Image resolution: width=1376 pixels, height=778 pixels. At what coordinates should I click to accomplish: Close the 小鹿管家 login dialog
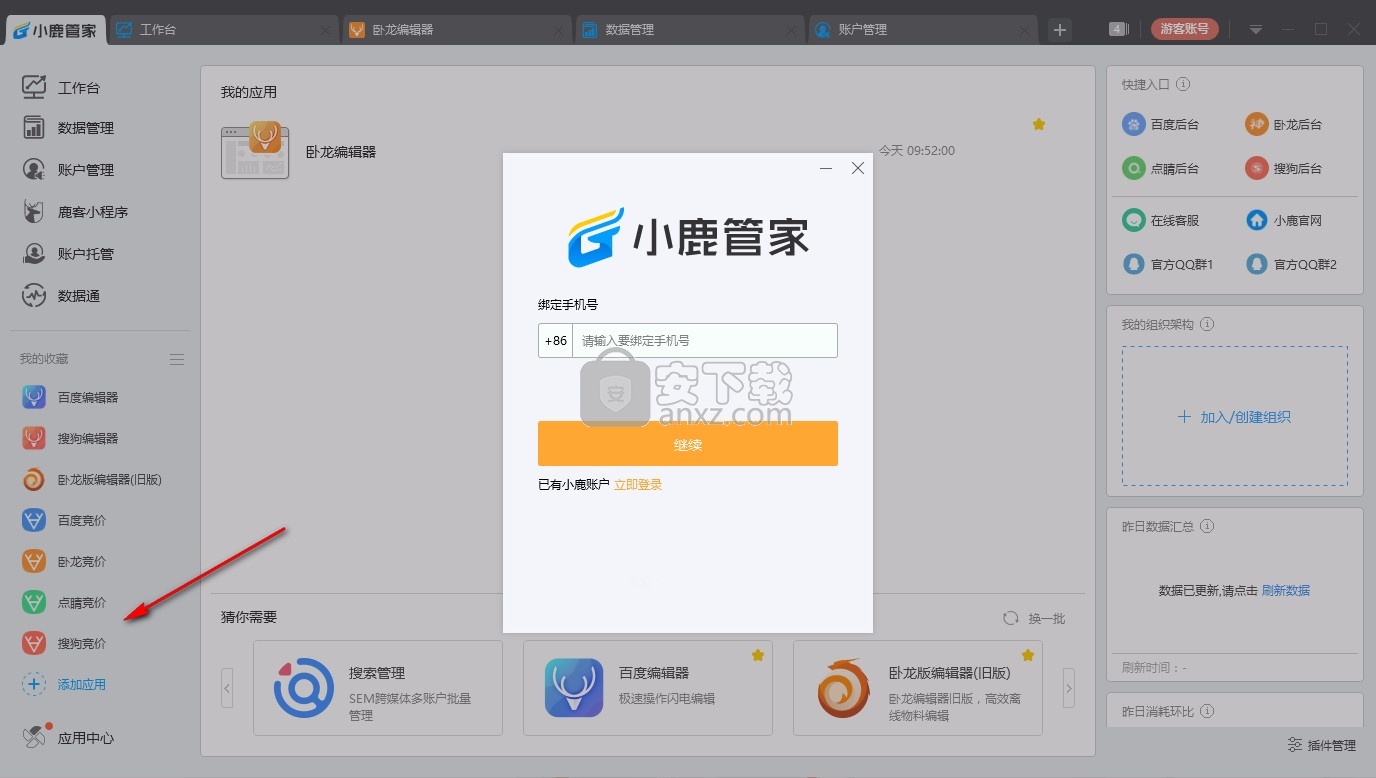coord(857,168)
